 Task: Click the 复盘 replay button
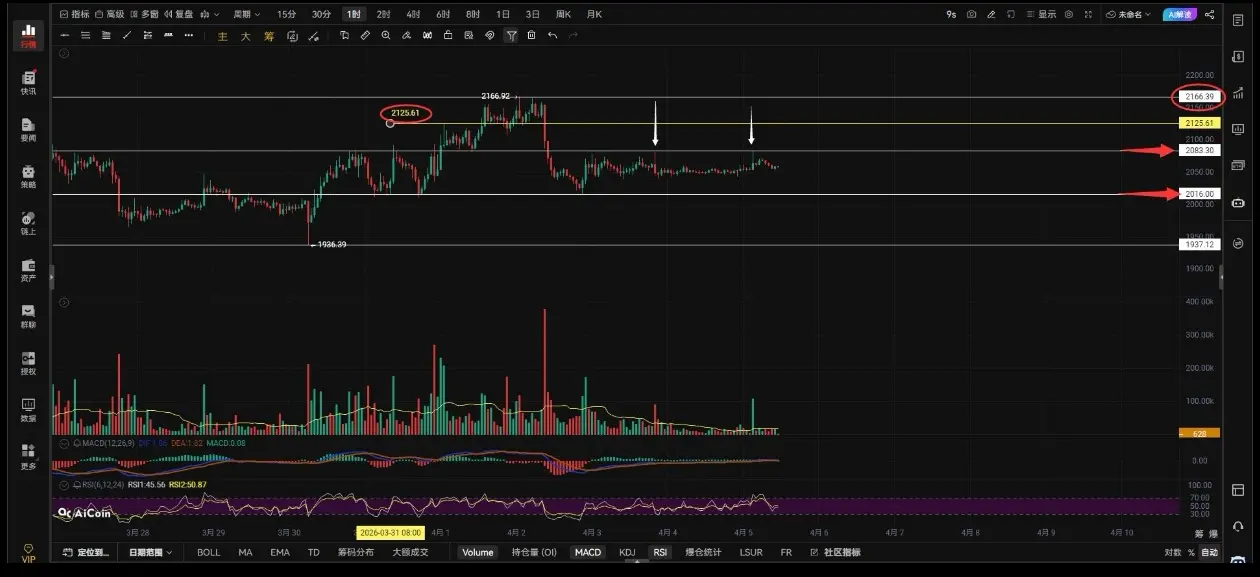179,14
